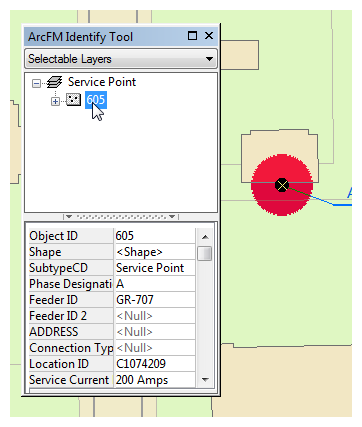362x427 pixels.
Task: Click the Phase Designation value A
Action: click(x=155, y=284)
